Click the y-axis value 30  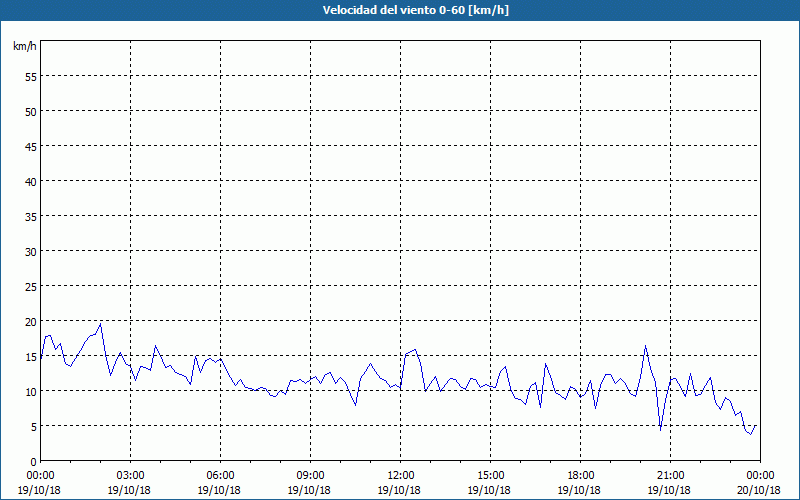click(x=31, y=252)
